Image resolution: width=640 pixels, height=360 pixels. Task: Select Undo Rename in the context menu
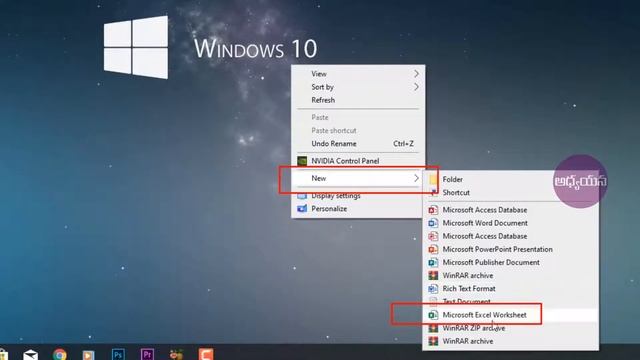point(358,144)
